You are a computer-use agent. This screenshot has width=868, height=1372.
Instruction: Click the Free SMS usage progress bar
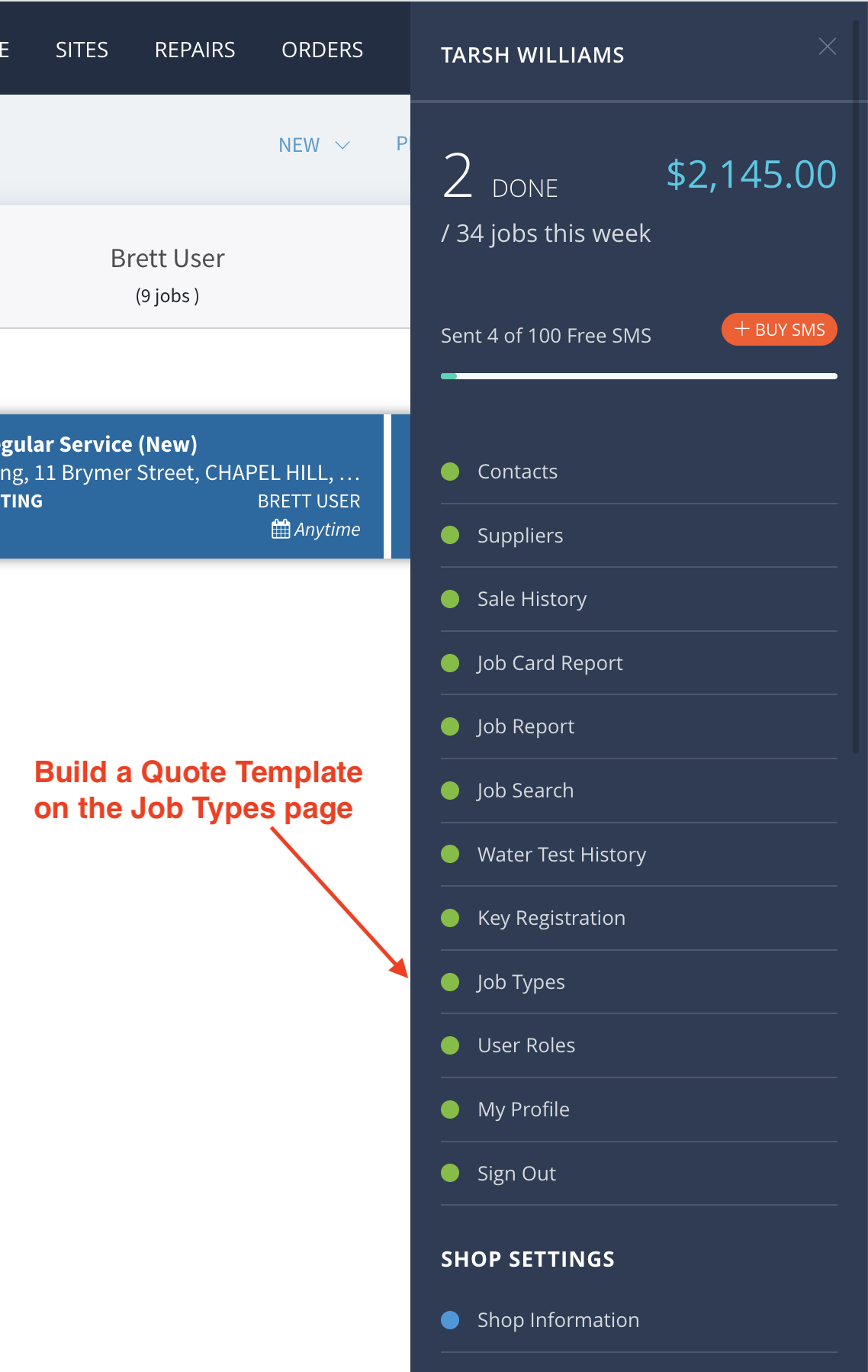pos(639,376)
